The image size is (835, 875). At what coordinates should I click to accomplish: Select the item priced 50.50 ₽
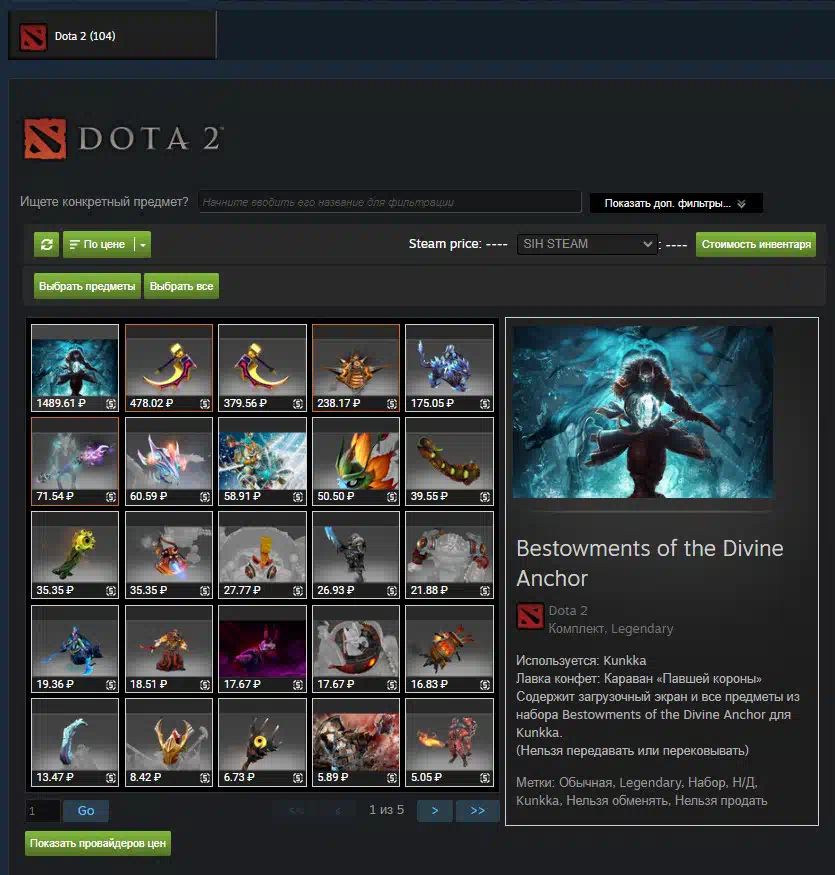point(356,461)
